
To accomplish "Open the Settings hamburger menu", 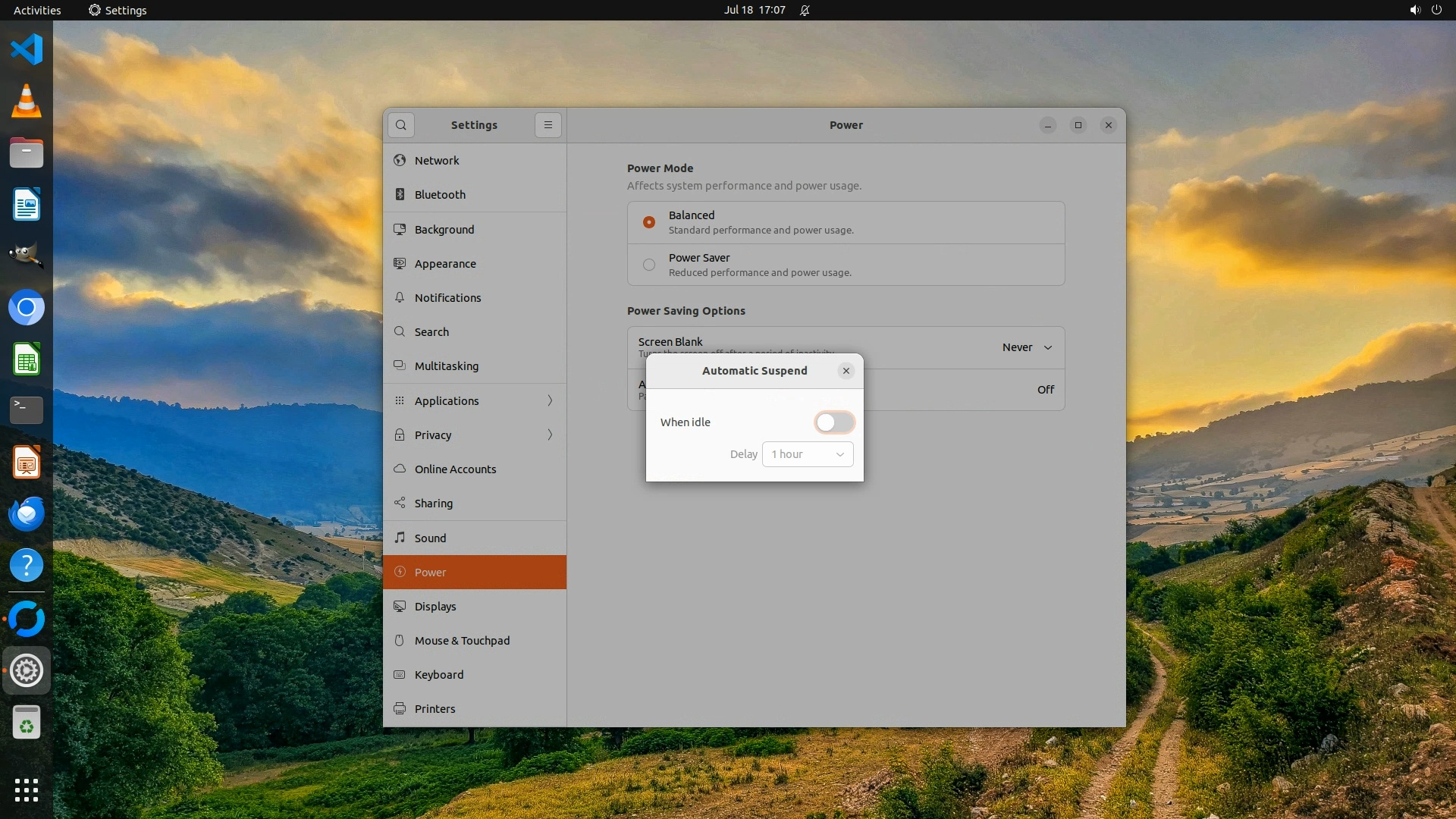I will (548, 125).
